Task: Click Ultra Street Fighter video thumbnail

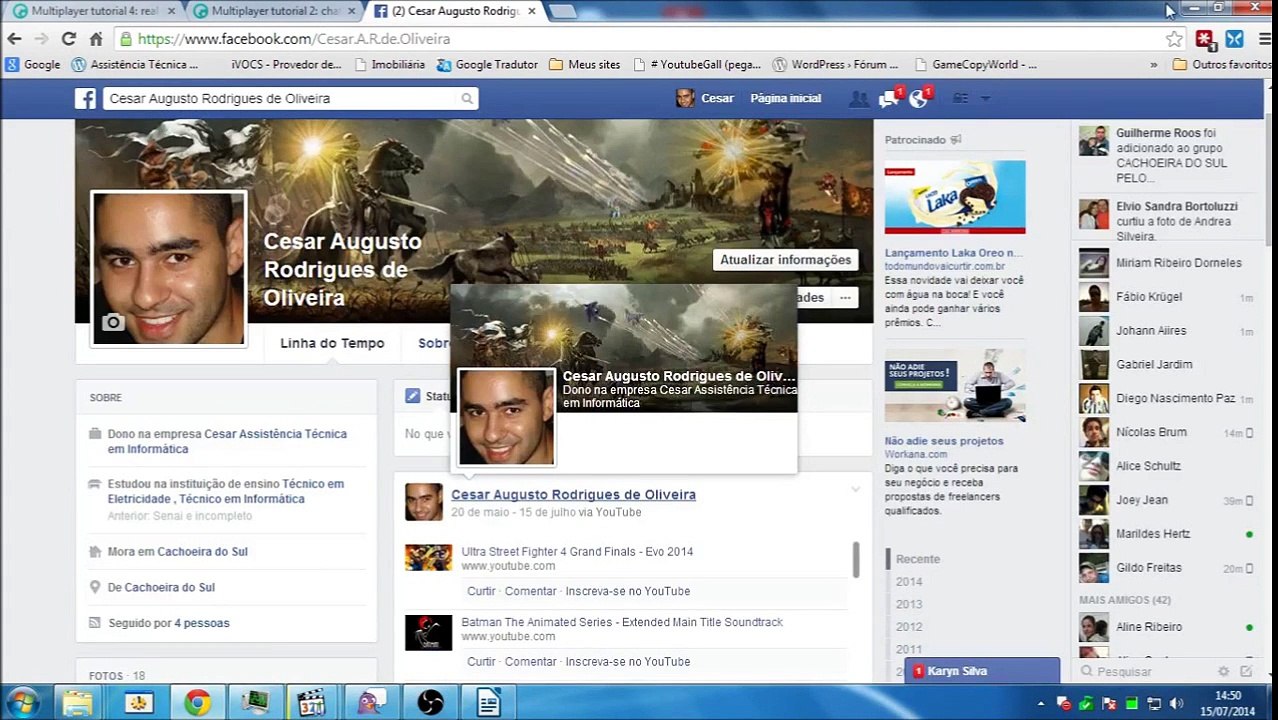Action: click(x=428, y=558)
